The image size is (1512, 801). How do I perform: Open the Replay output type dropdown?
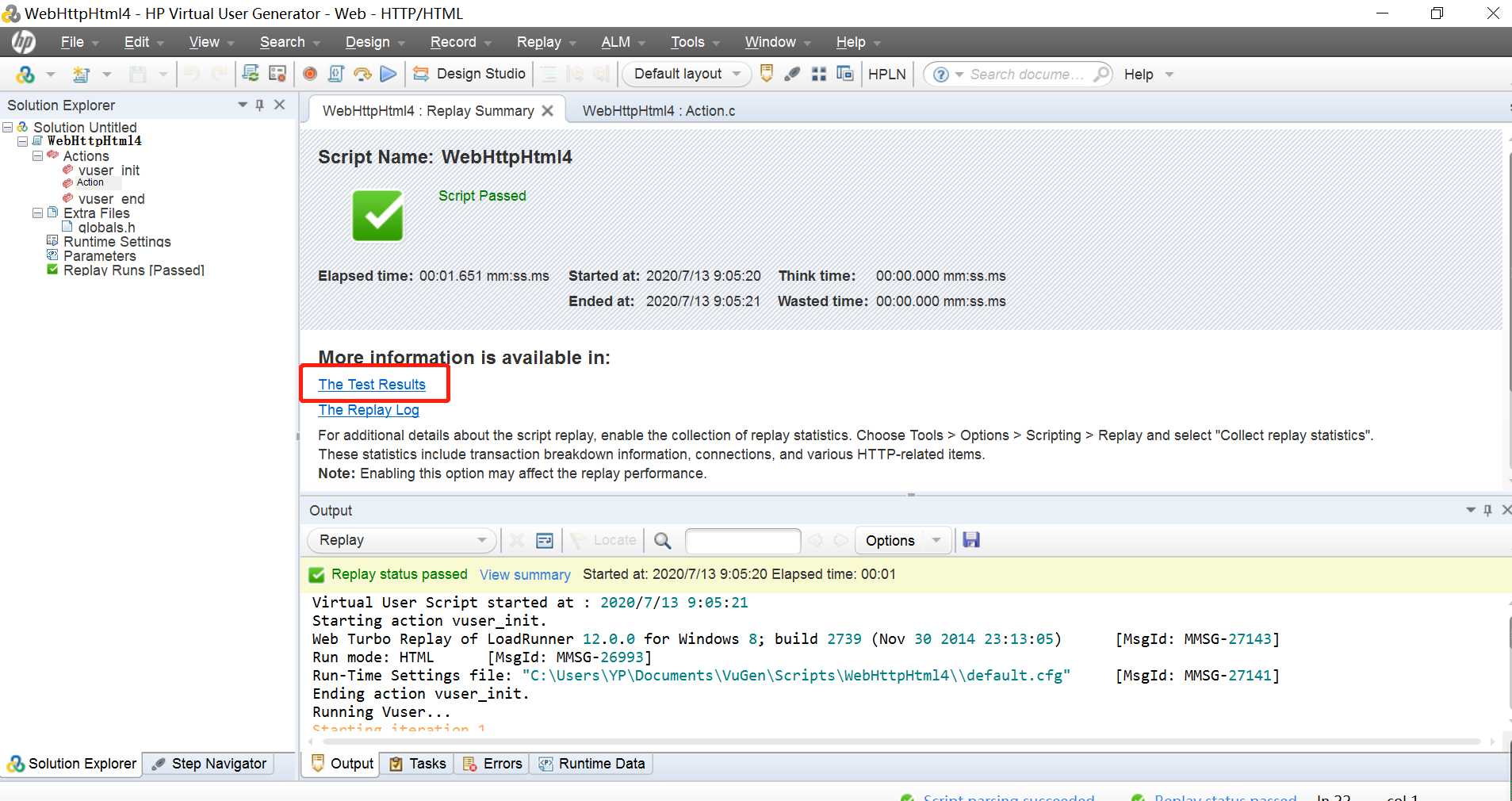[x=402, y=540]
